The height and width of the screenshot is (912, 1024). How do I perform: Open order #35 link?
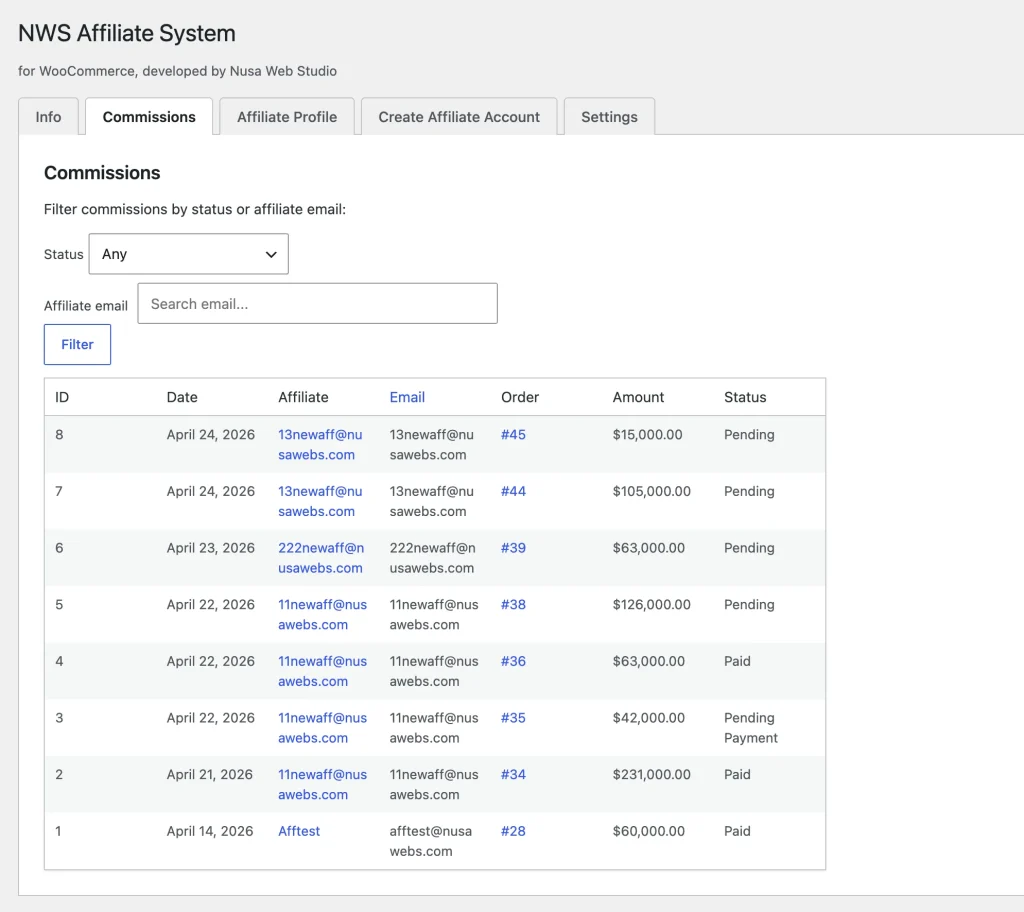click(513, 718)
